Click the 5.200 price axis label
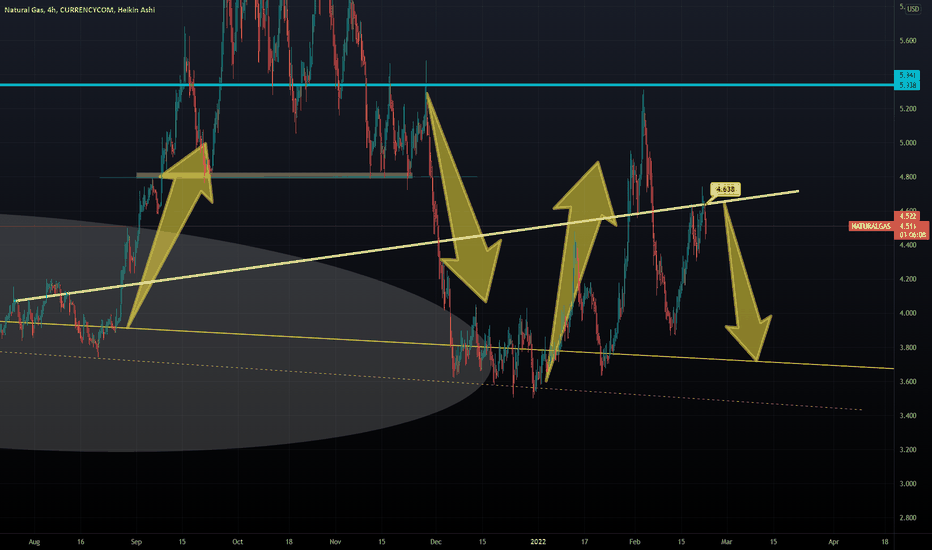This screenshot has width=932, height=550. [908, 109]
